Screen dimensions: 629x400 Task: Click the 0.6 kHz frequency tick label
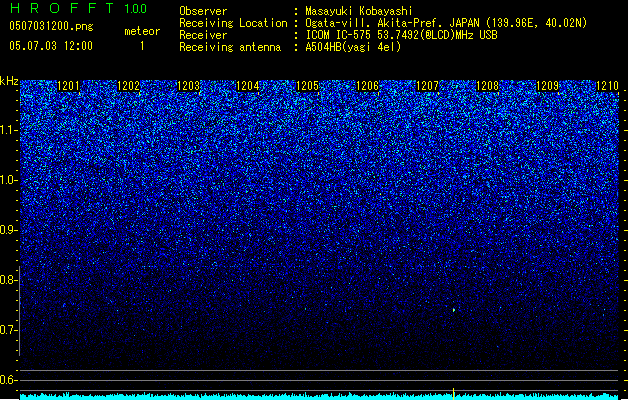[x=8, y=380]
